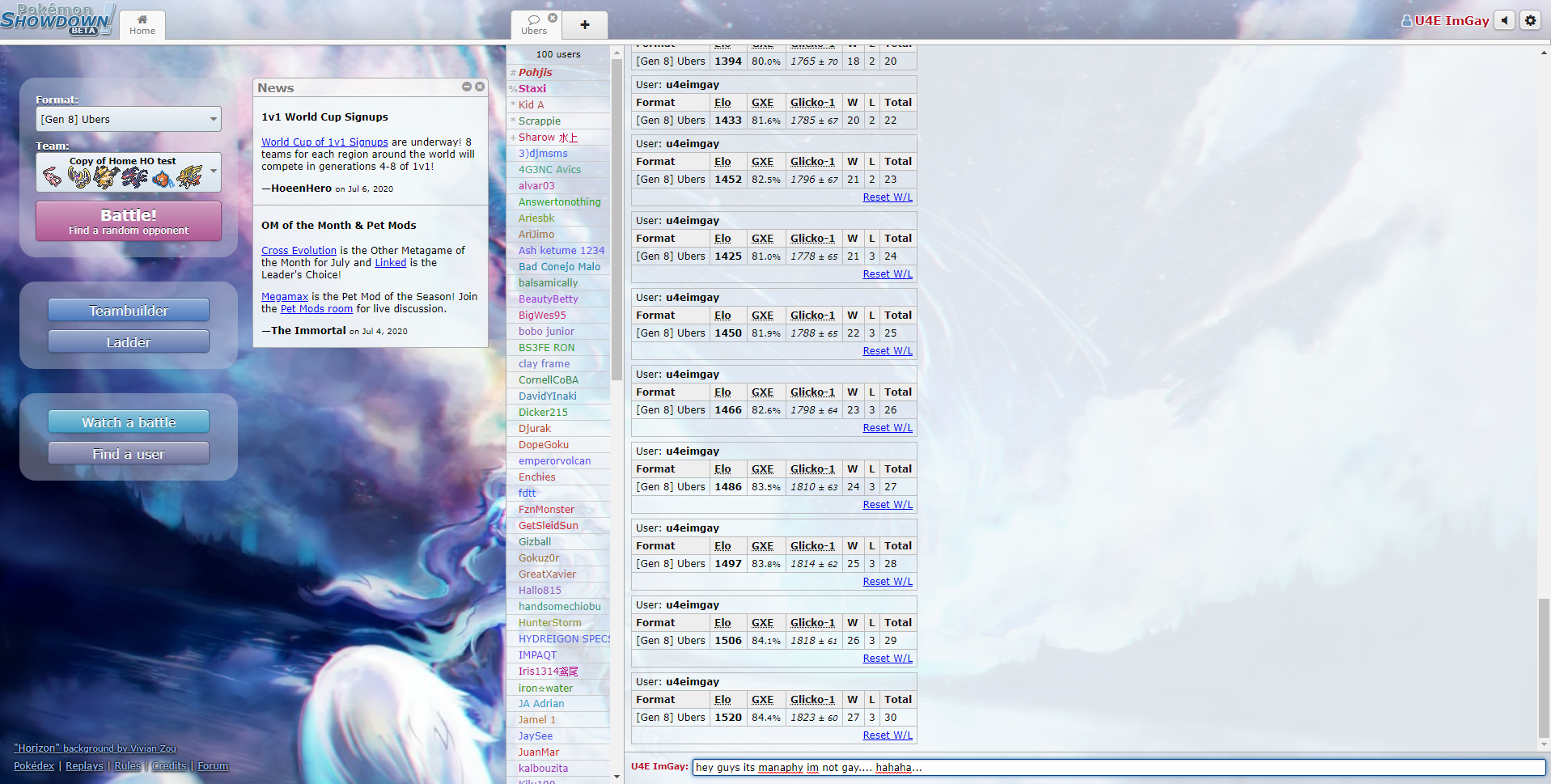Open the "Horizon" background credit link
Viewport: 1551px width, 784px height.
point(95,748)
